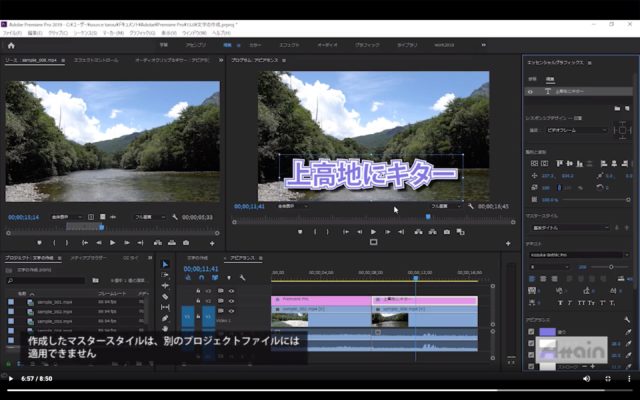Switch to the Effect Controls tab
This screenshot has height=400, width=640.
click(96, 60)
